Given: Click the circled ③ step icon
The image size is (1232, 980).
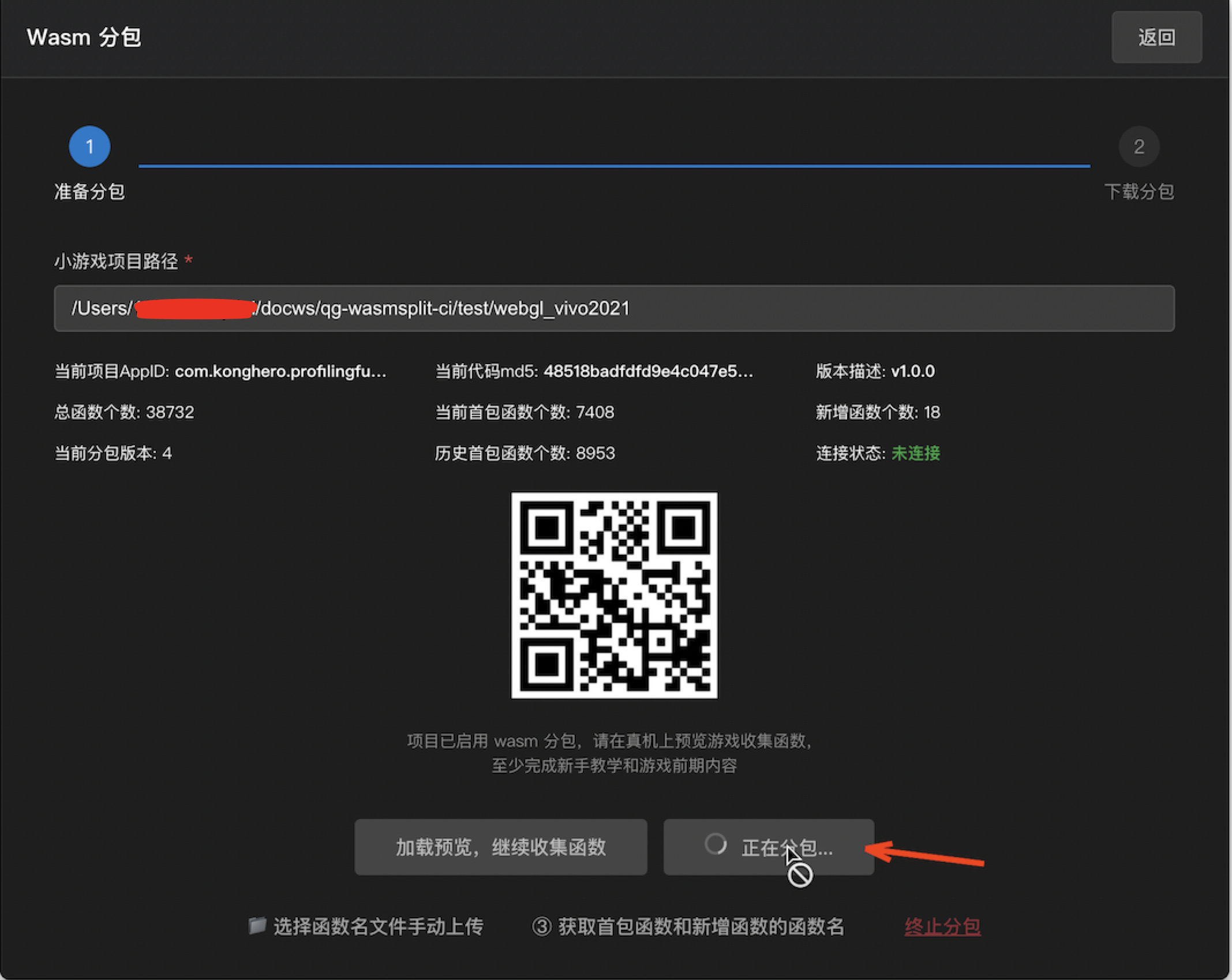Looking at the screenshot, I should point(541,927).
